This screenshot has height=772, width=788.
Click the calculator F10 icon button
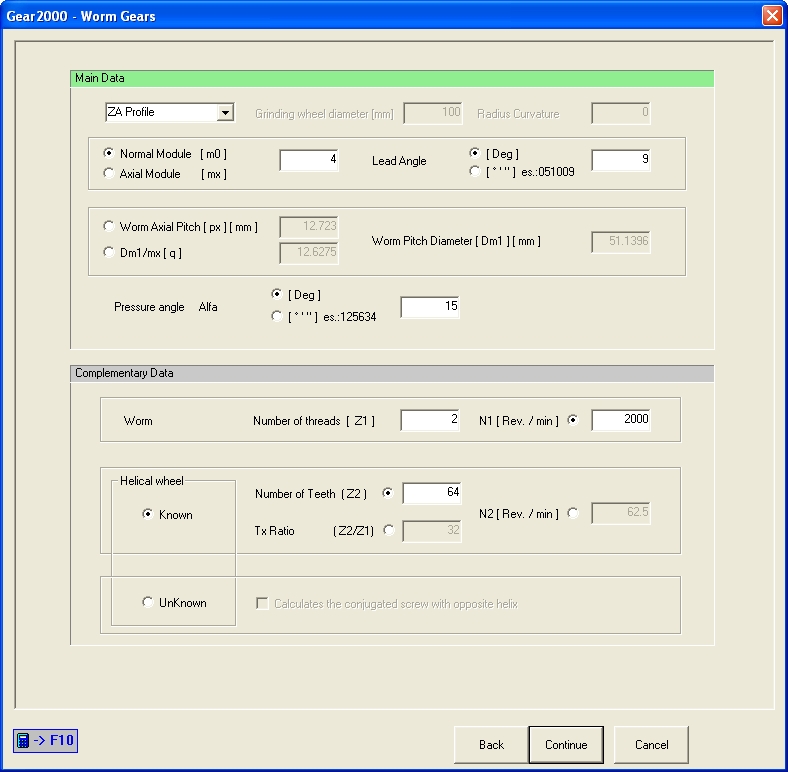tap(45, 740)
